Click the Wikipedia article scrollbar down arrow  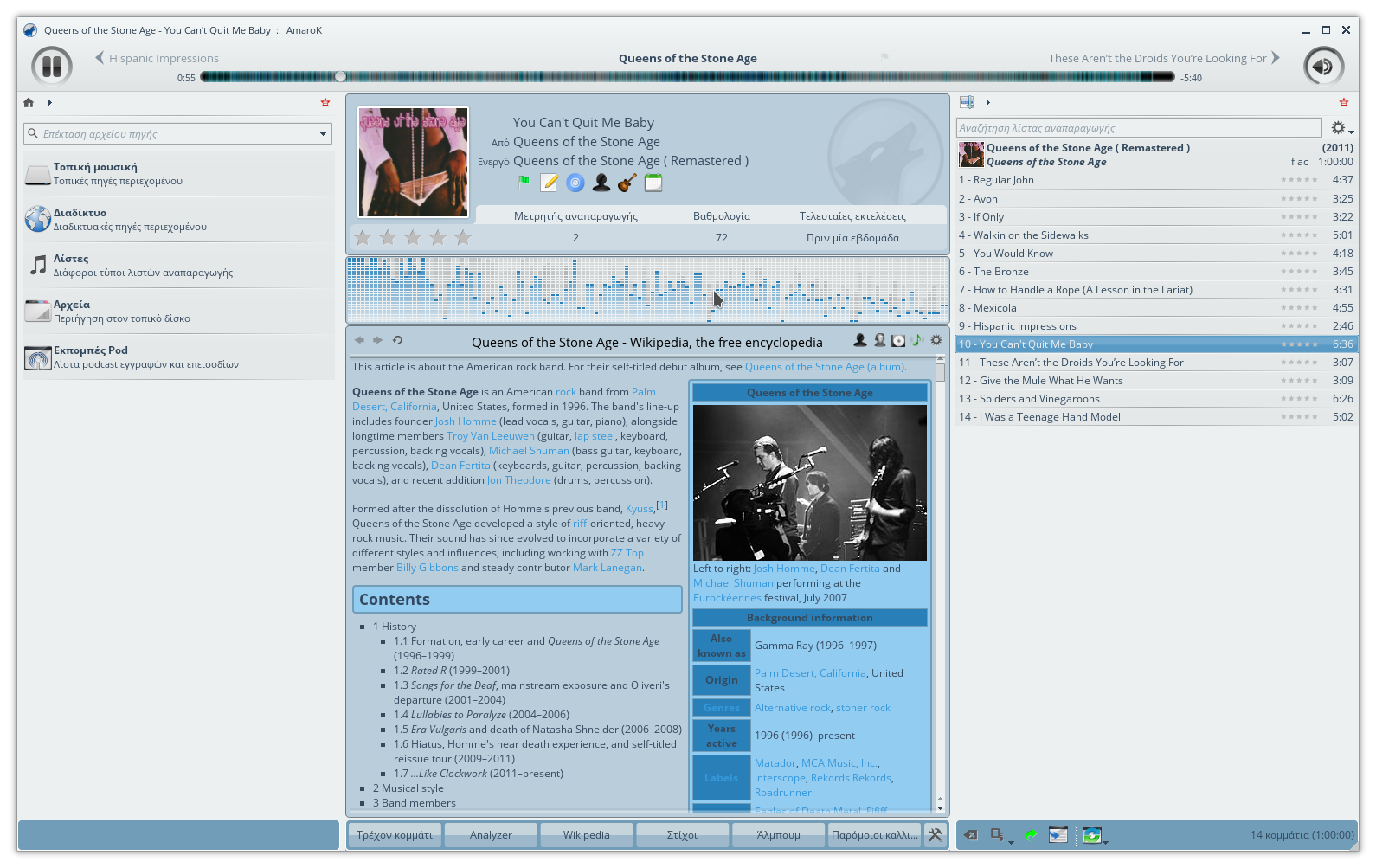point(940,807)
